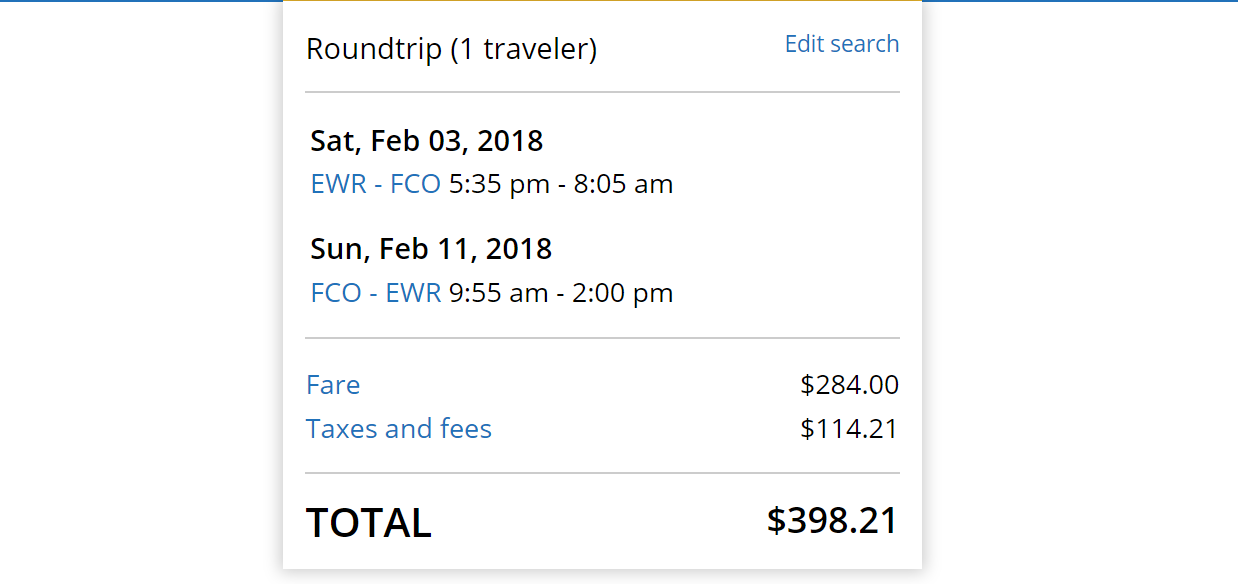Click the 8:05 am outbound arrival time
This screenshot has height=584, width=1238.
point(623,184)
